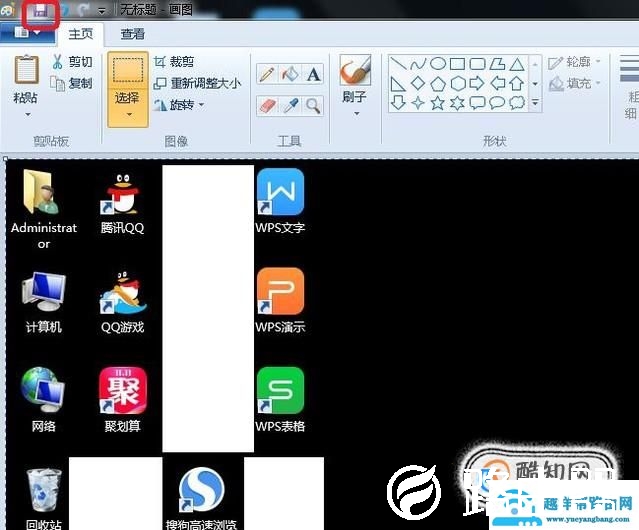Screen dimensions: 639x530
Task: Switch to the 查看 ribbon tab
Action: tap(132, 34)
